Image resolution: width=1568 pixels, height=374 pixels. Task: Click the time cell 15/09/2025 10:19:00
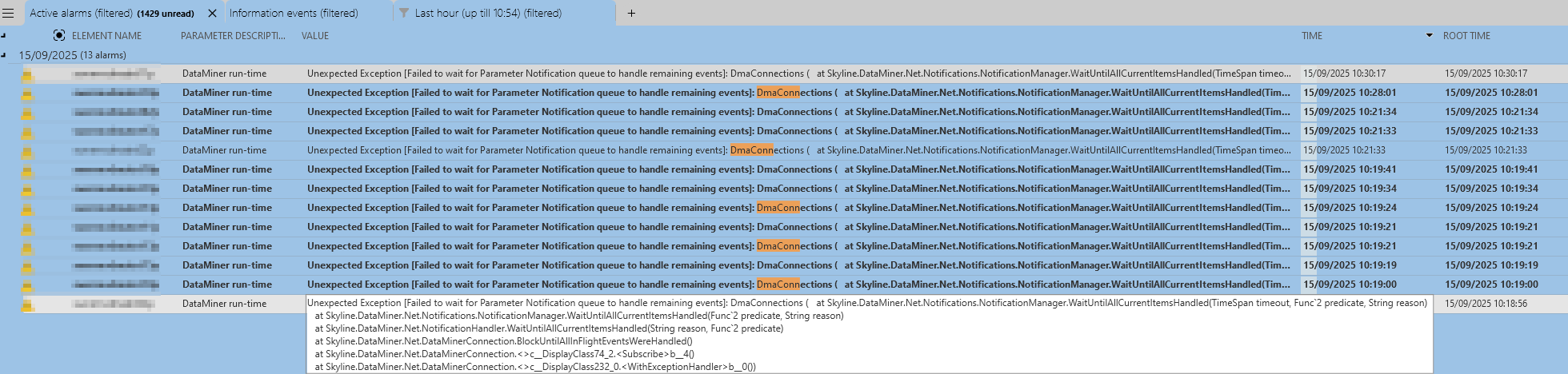(x=1350, y=284)
